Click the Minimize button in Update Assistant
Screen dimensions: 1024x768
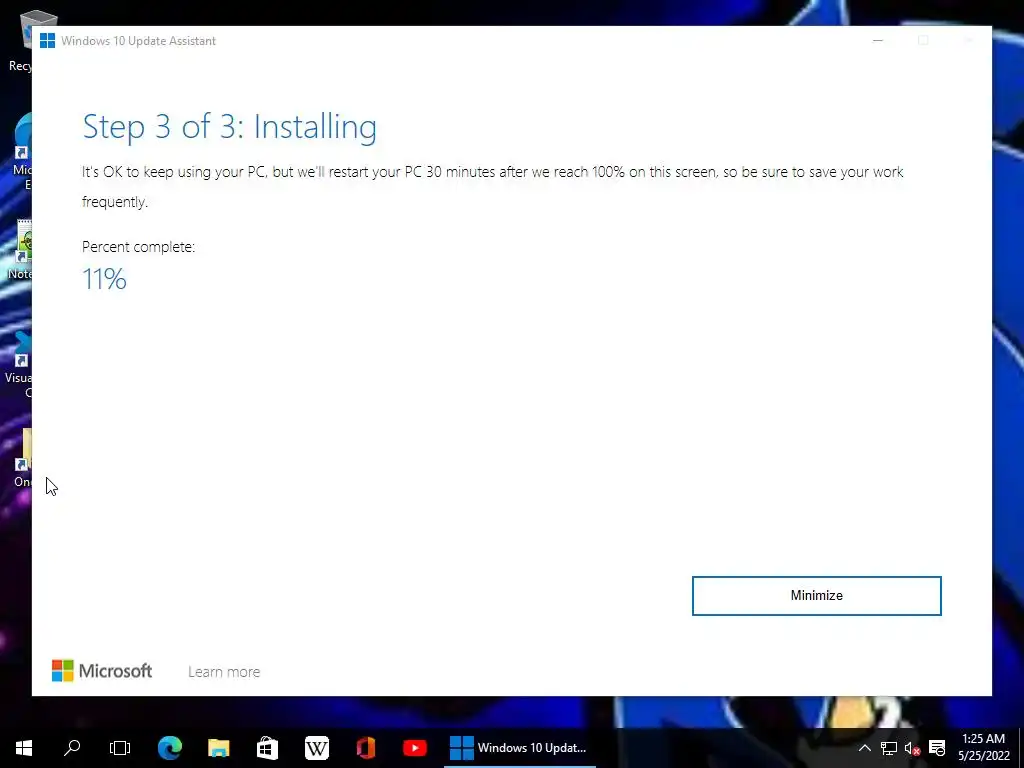[x=816, y=596]
